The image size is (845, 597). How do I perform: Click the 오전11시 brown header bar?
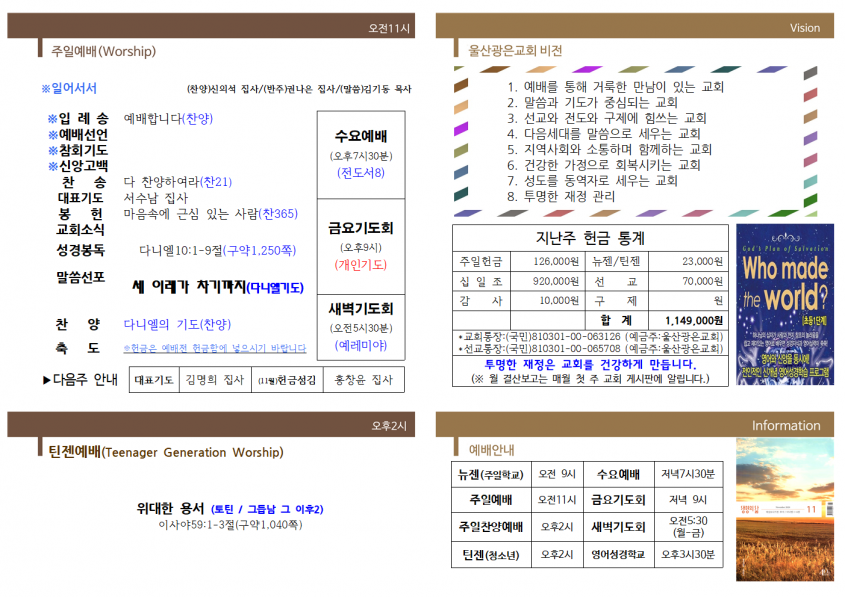click(x=211, y=26)
